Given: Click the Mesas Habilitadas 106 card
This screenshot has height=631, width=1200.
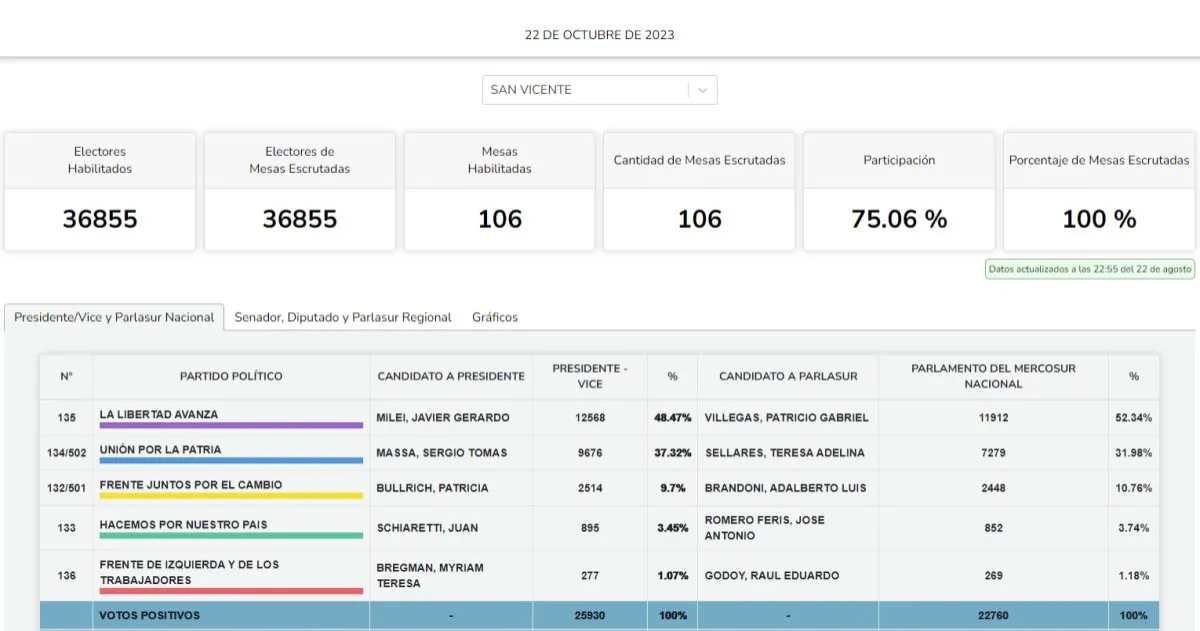Looking at the screenshot, I should tap(500, 191).
